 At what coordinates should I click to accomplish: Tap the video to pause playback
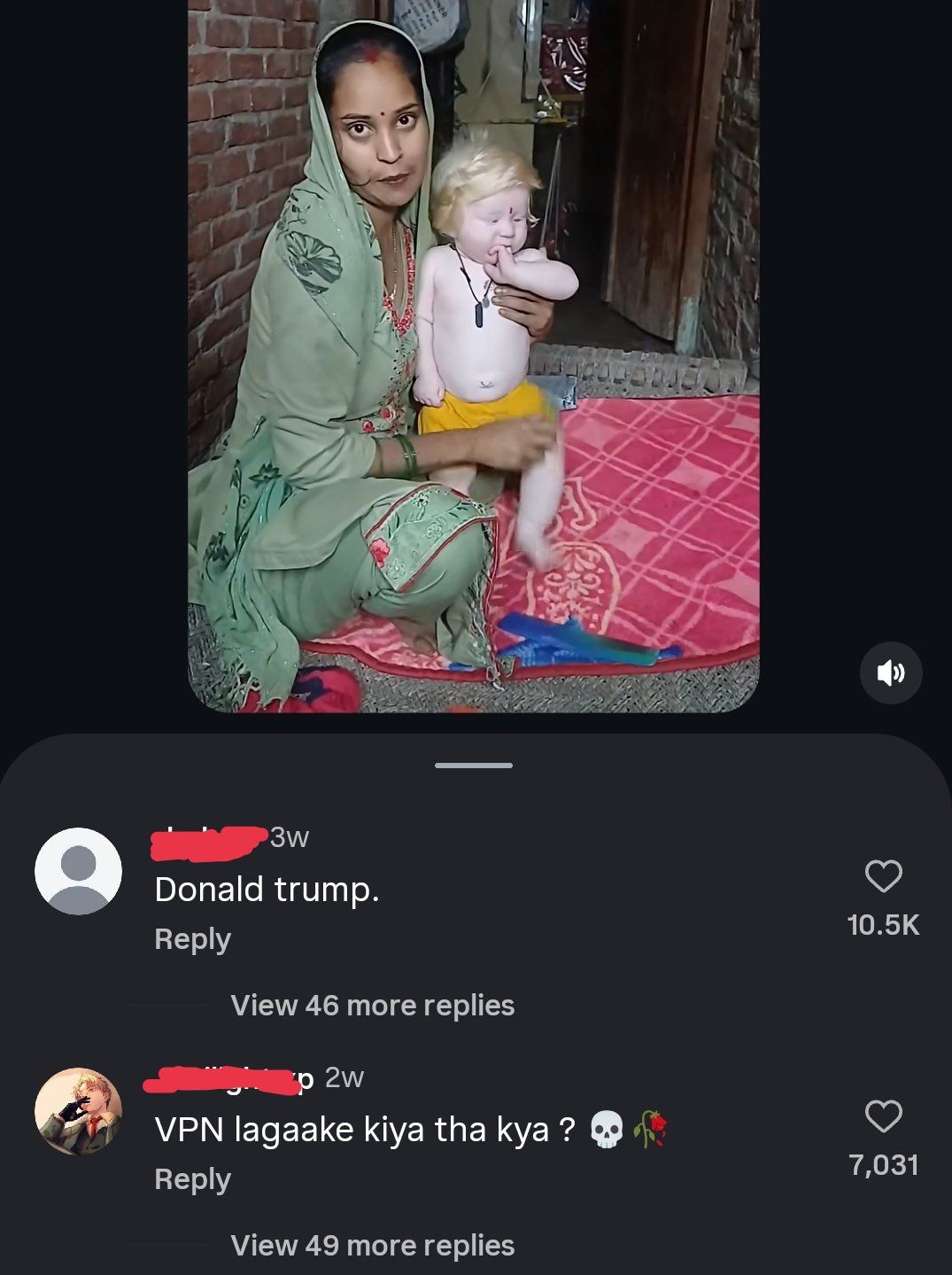pos(474,354)
